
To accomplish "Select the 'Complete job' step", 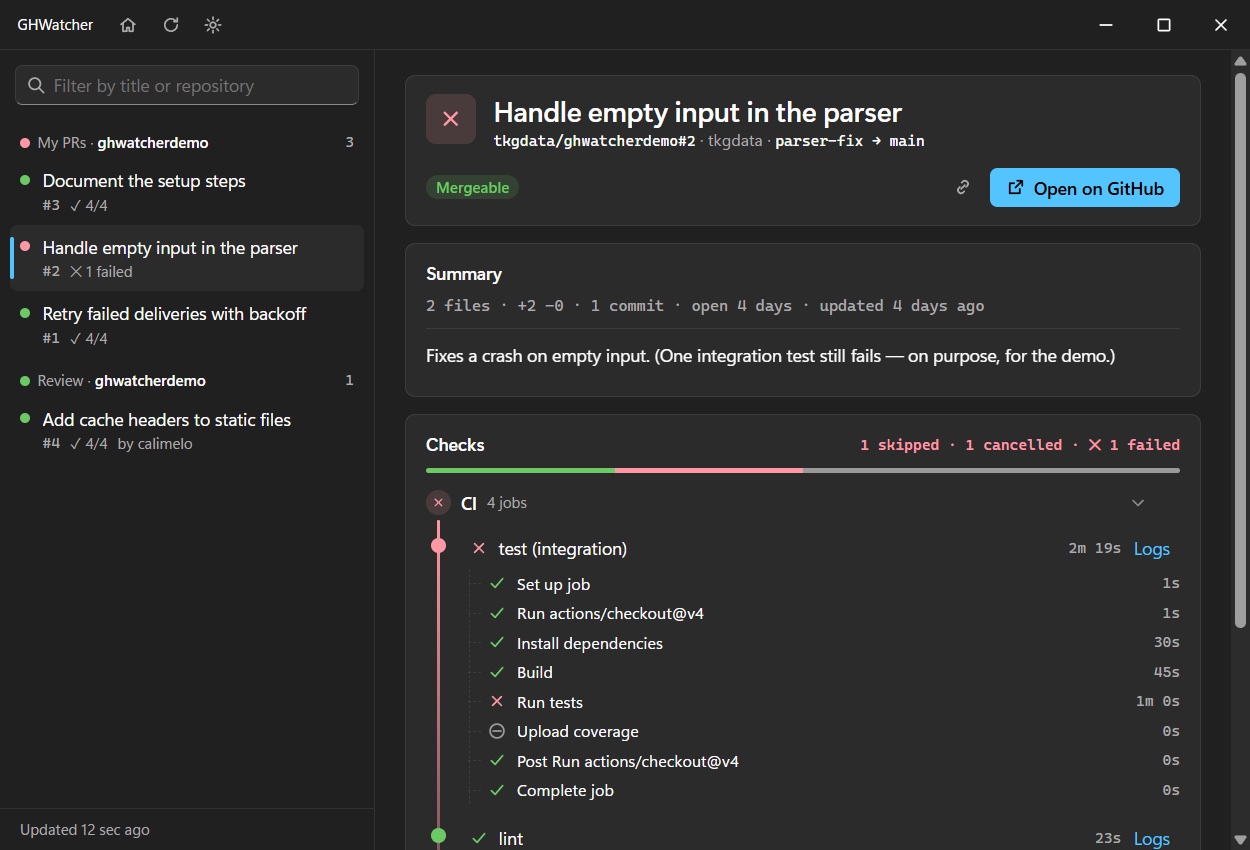I will pos(834,790).
